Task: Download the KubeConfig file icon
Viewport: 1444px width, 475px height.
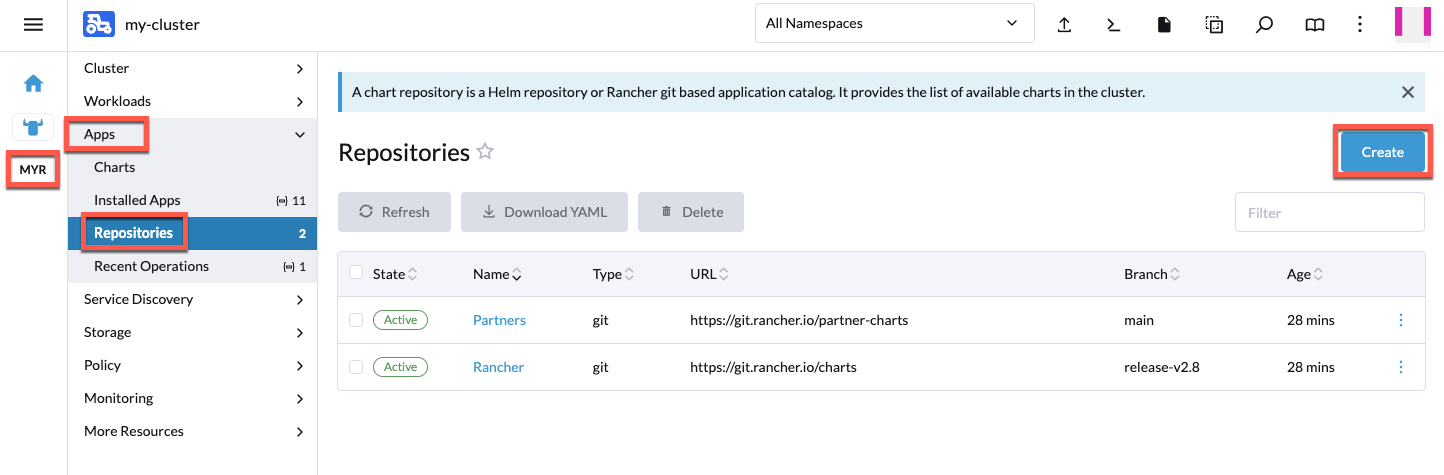Action: coord(1164,25)
